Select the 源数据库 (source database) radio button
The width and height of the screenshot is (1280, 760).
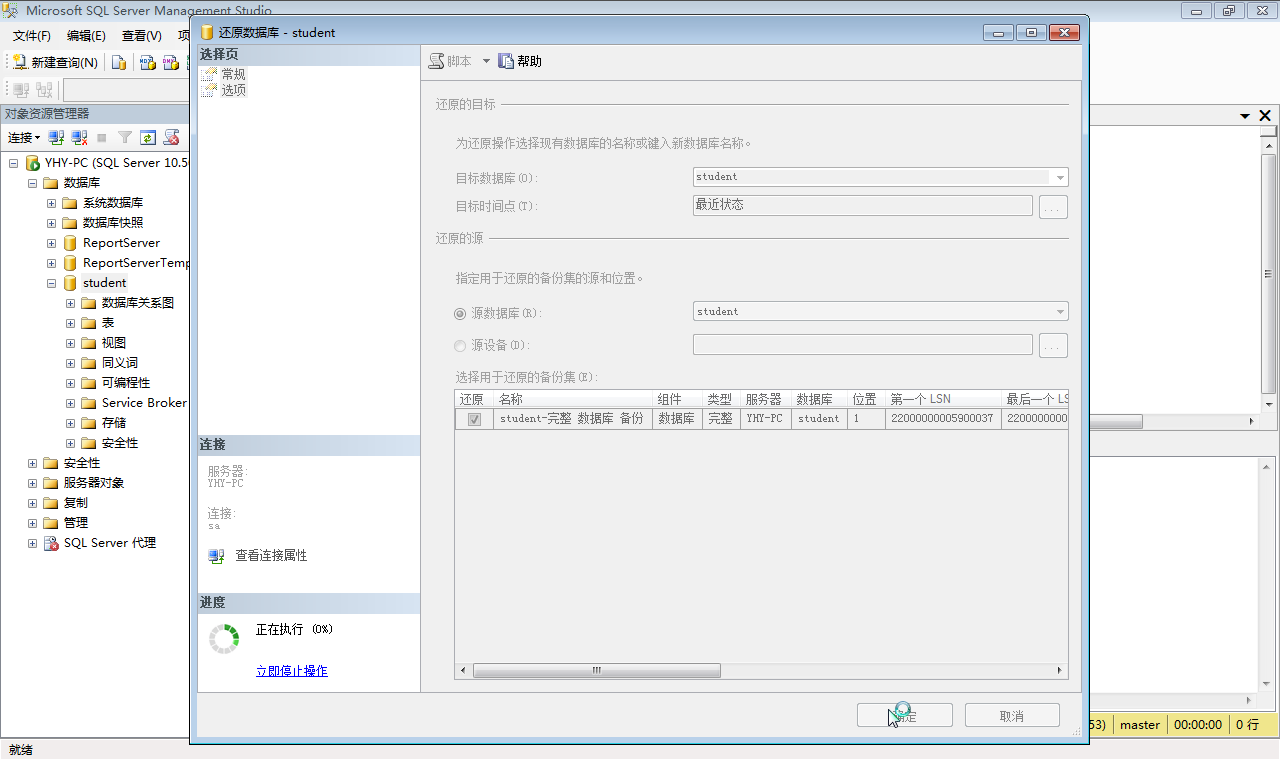coord(460,313)
